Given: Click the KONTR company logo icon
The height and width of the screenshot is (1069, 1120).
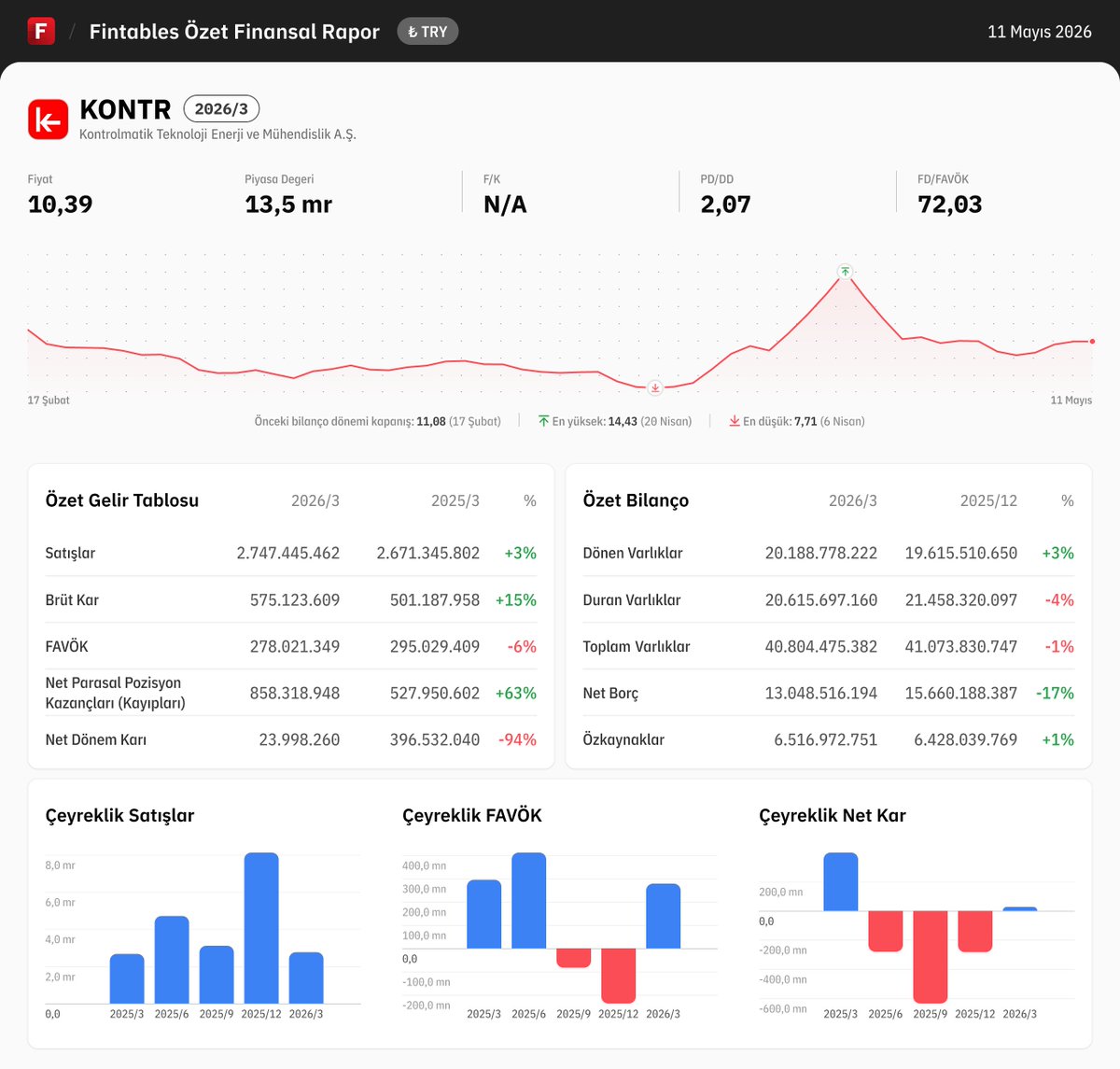Looking at the screenshot, I should tap(49, 120).
